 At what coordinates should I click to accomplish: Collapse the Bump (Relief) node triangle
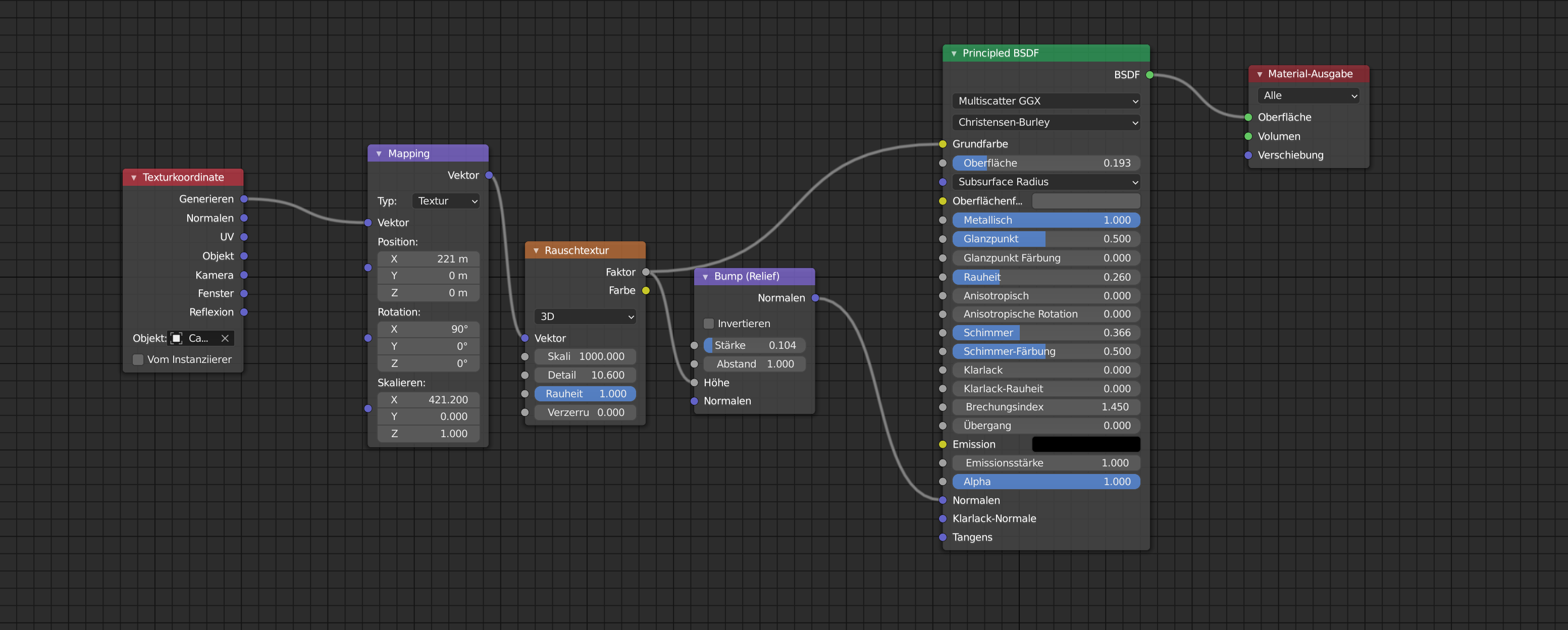pyautogui.click(x=705, y=277)
